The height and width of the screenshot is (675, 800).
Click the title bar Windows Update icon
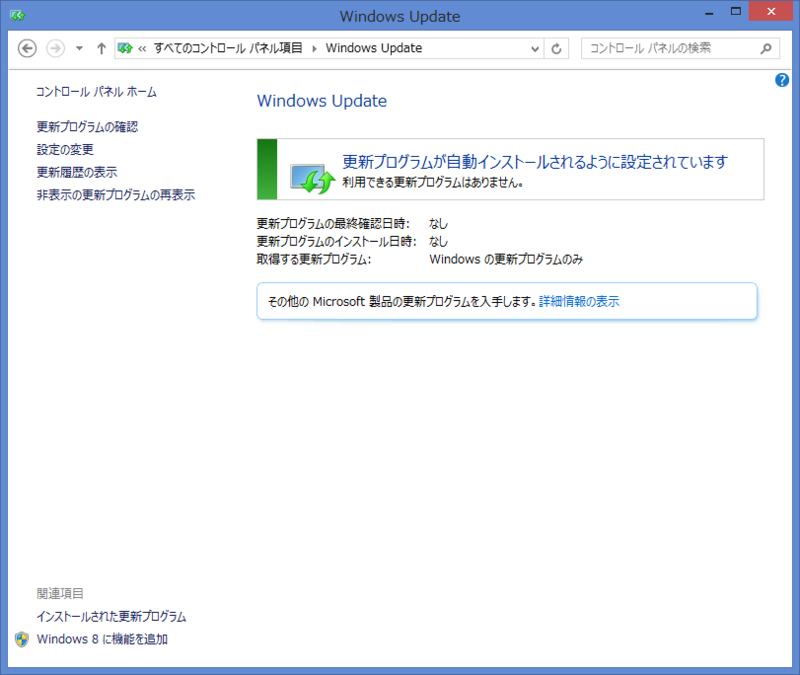tap(17, 16)
